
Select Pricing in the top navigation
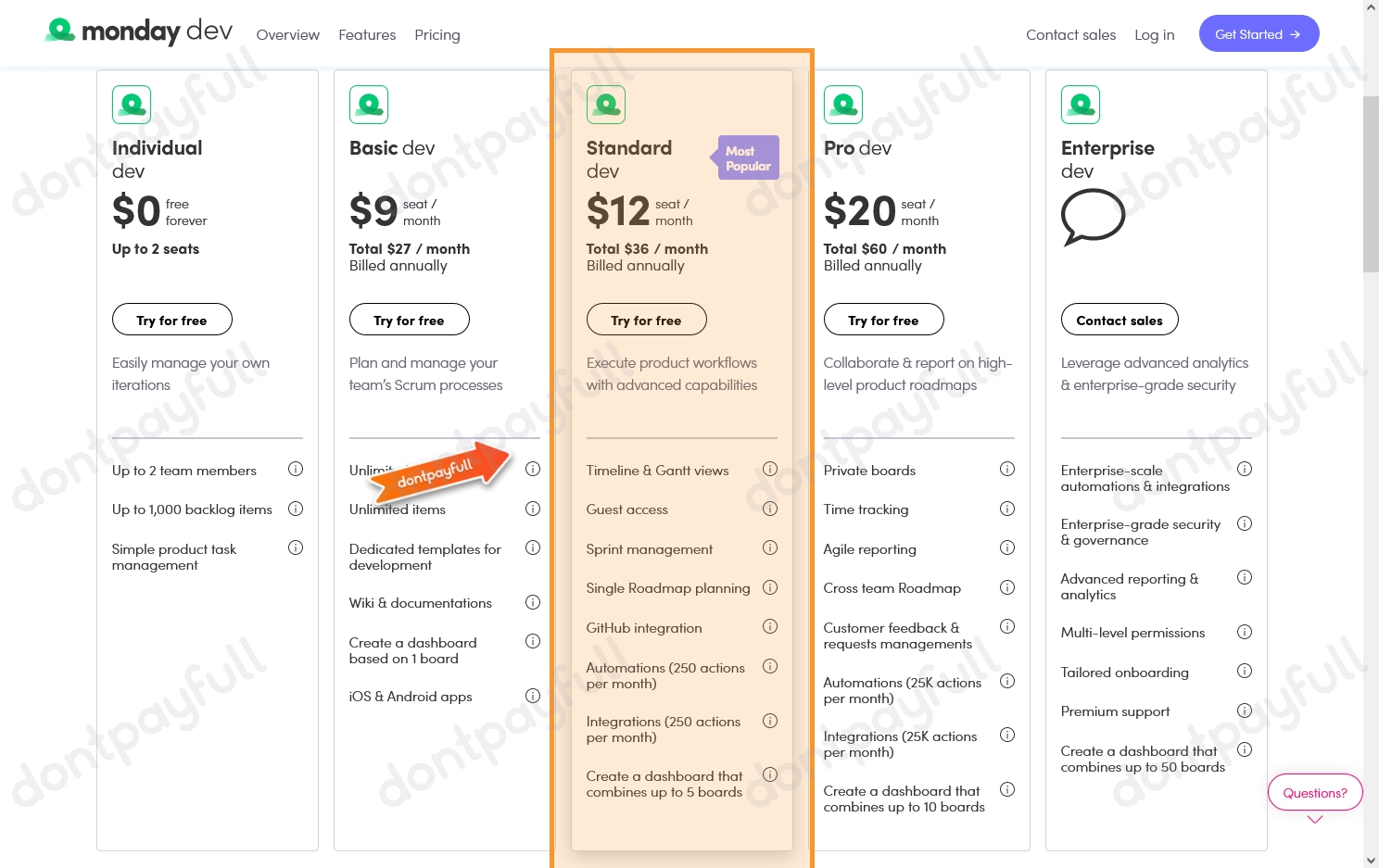pos(436,34)
